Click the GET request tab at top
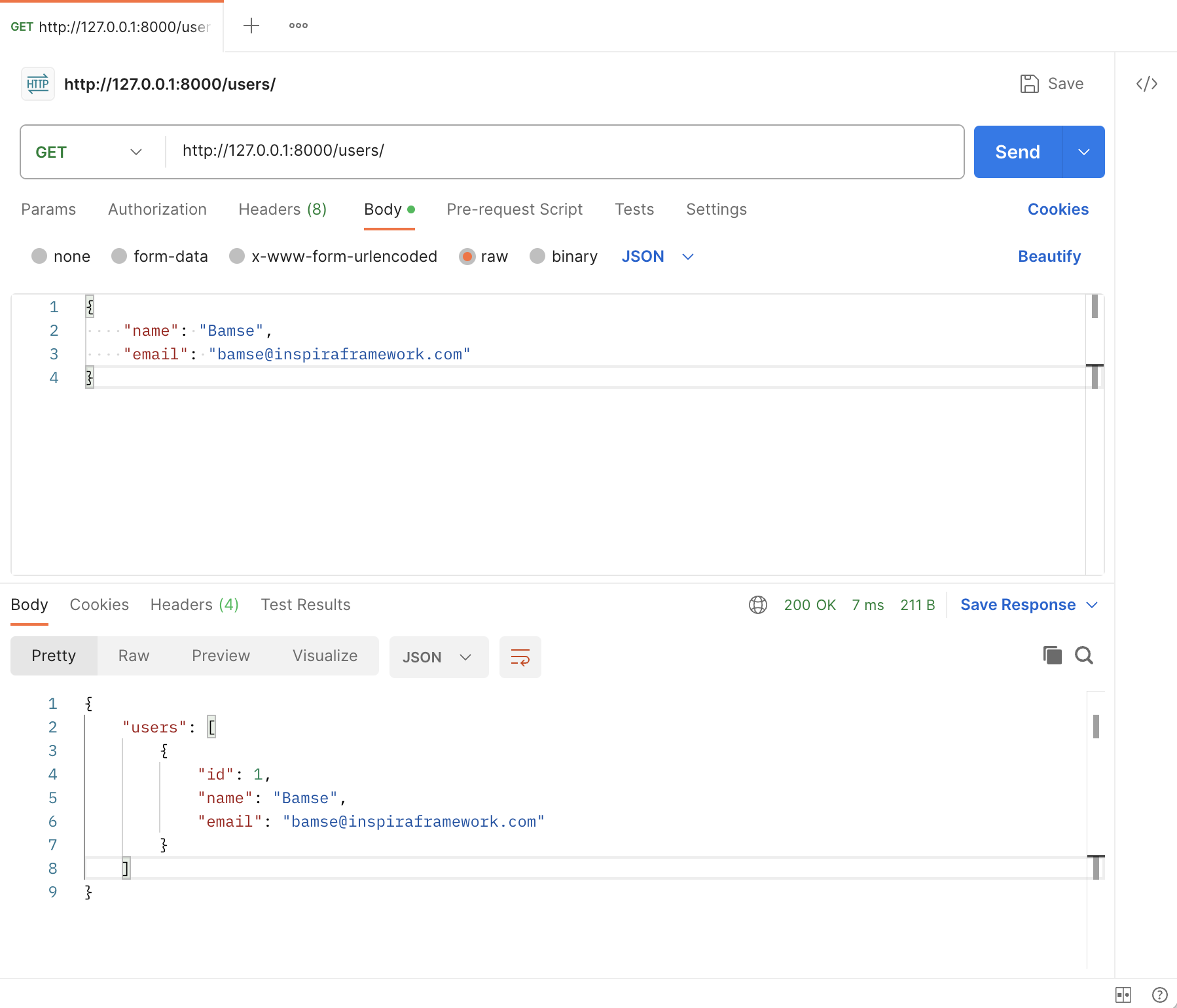The height and width of the screenshot is (1008, 1177). point(111,26)
